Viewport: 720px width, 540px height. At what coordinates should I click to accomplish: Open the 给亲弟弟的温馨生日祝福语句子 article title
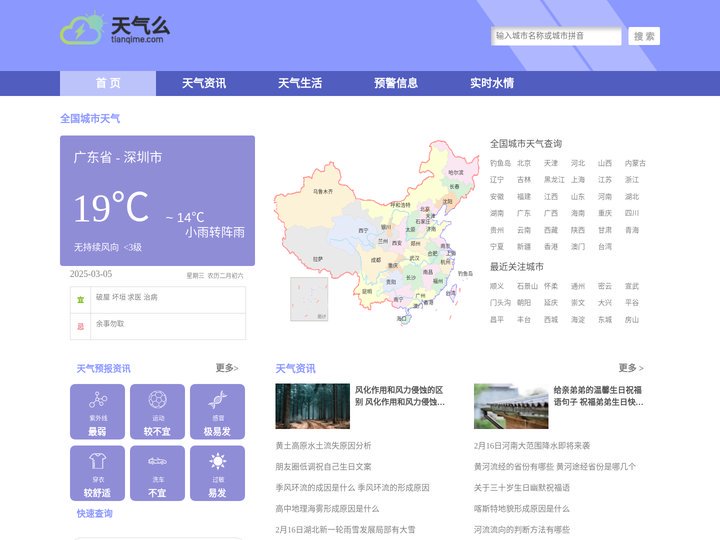(x=598, y=396)
